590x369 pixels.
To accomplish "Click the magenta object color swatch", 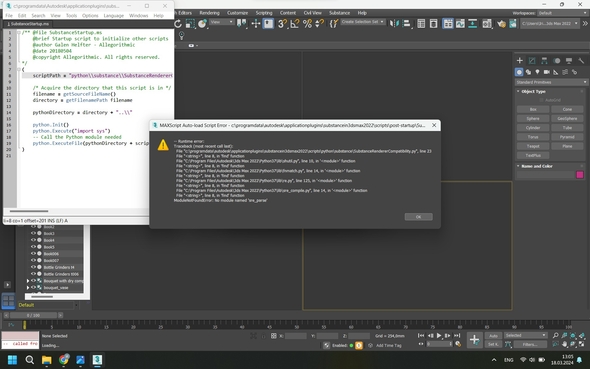I will coord(580,175).
